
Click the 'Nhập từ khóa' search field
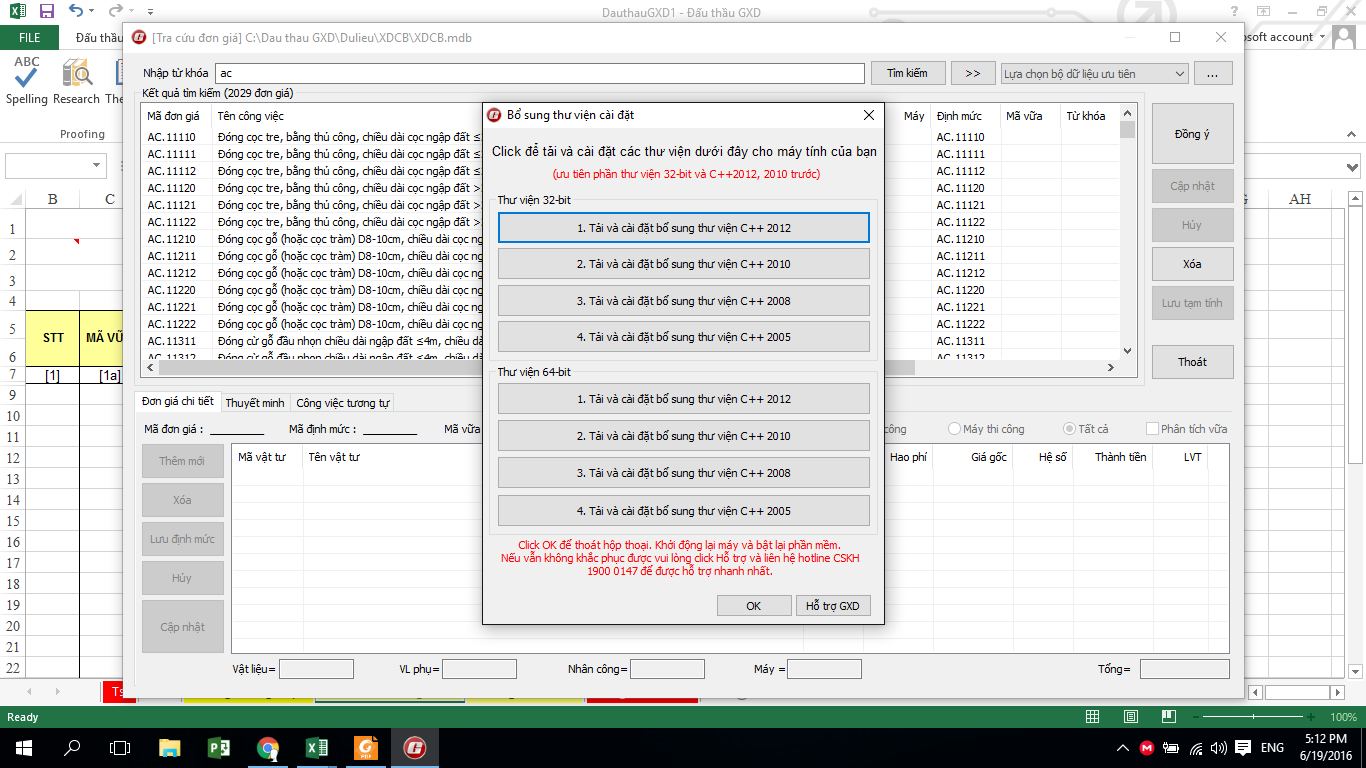coord(539,73)
